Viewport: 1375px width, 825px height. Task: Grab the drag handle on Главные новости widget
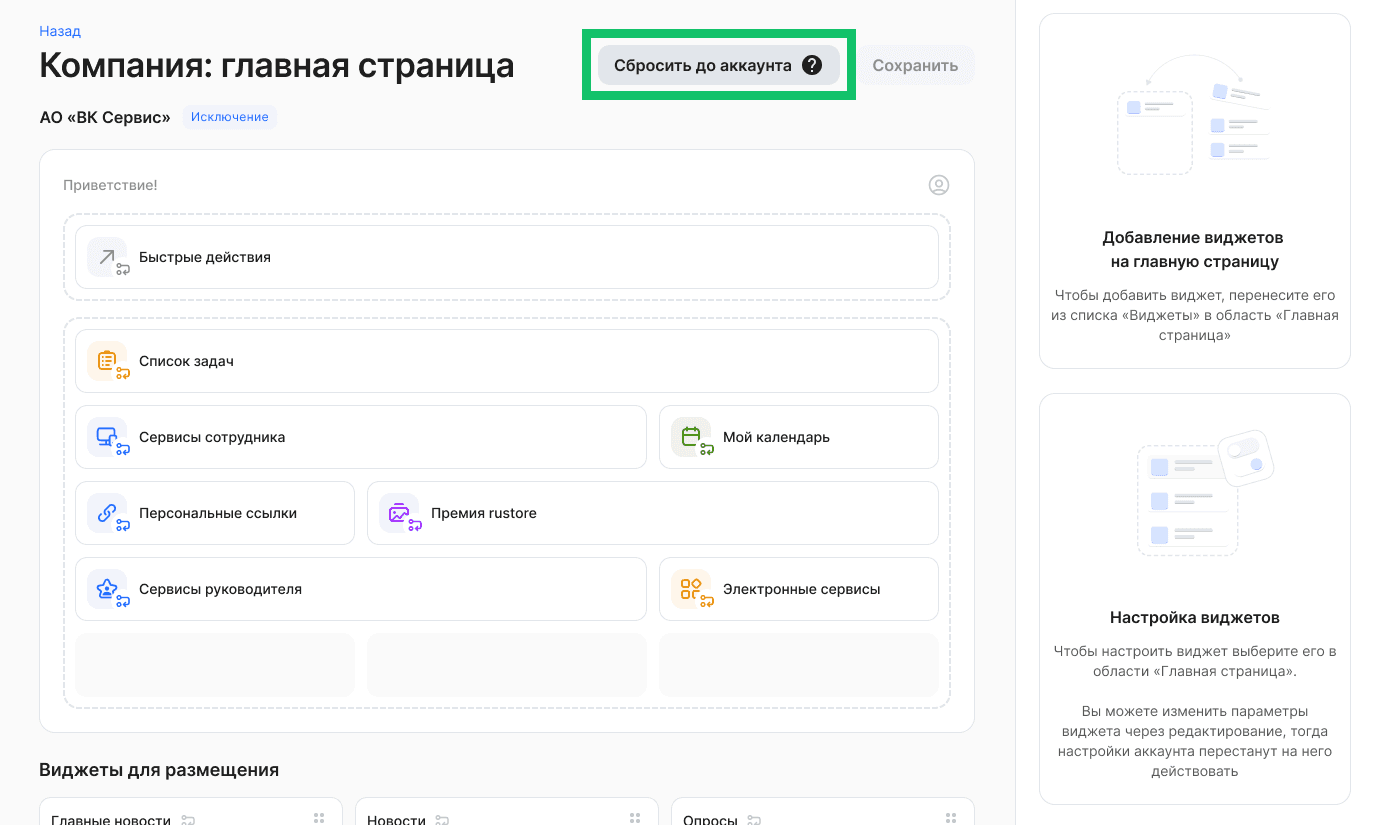click(x=320, y=817)
